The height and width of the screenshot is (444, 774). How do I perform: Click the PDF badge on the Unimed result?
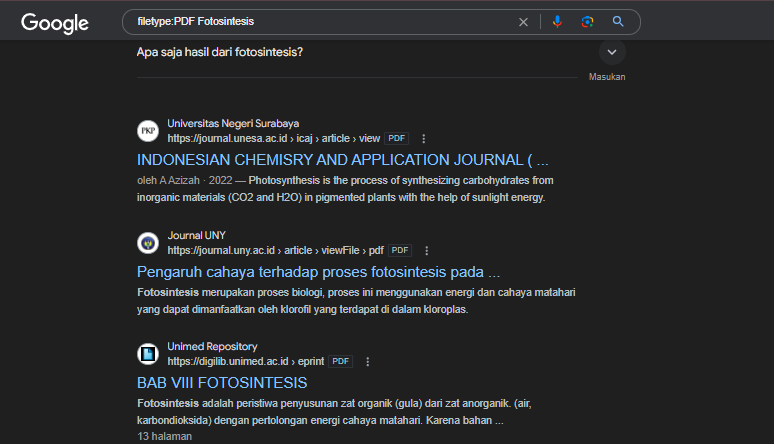pyautogui.click(x=341, y=362)
